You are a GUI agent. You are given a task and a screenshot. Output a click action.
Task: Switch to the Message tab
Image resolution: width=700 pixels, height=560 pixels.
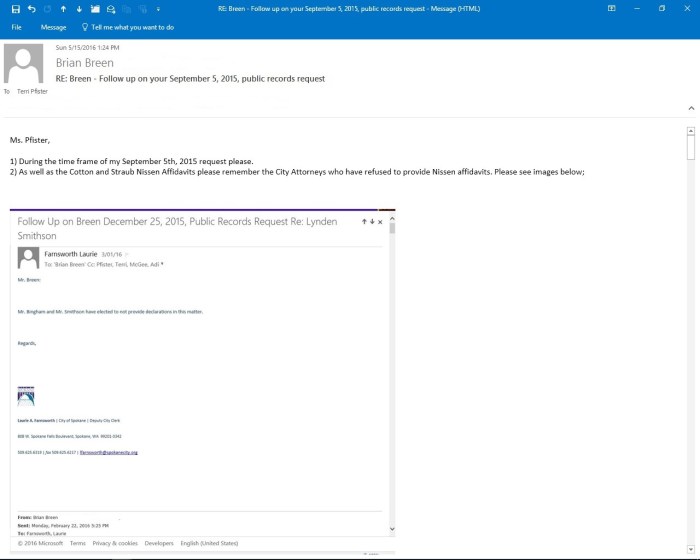click(53, 28)
